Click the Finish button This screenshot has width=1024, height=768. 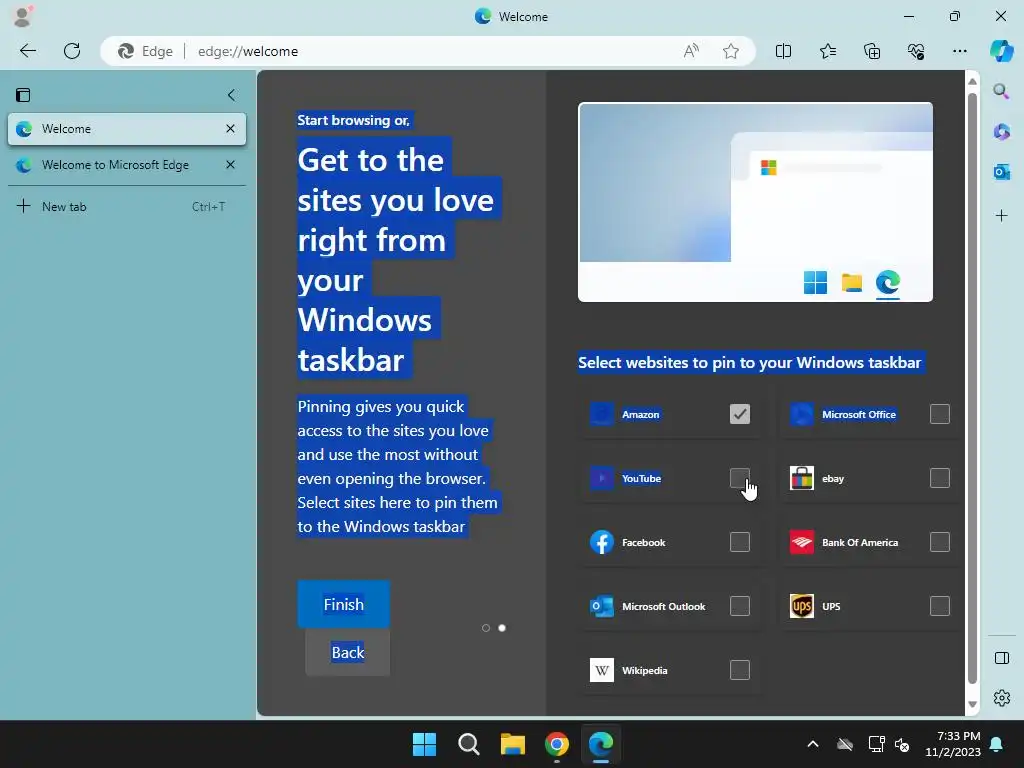point(344,604)
